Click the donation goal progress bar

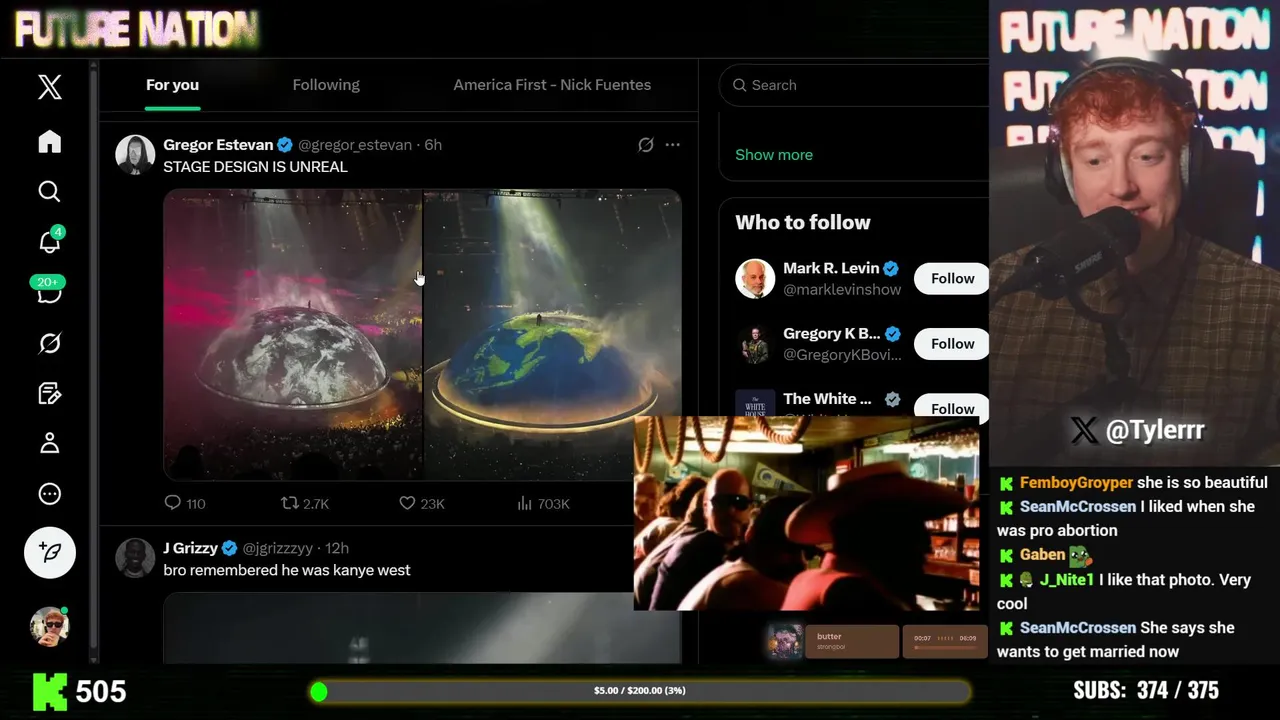[x=640, y=691]
